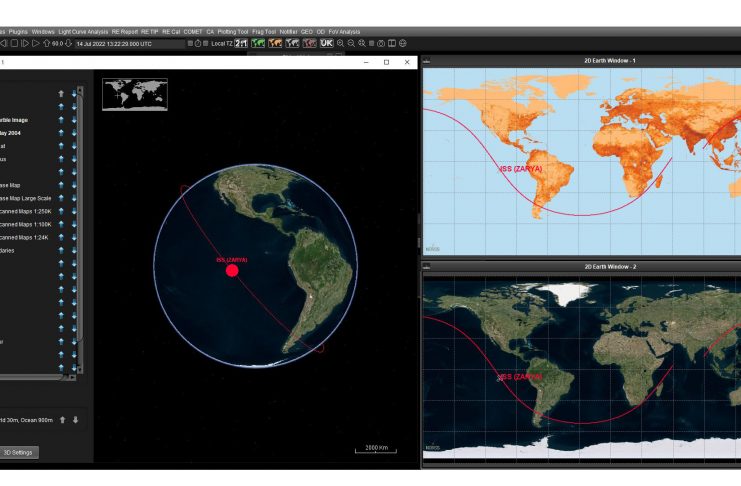The height and width of the screenshot is (486, 741).
Task: Click the ISS (ZARYA) red marker on globe
Action: pos(232,270)
